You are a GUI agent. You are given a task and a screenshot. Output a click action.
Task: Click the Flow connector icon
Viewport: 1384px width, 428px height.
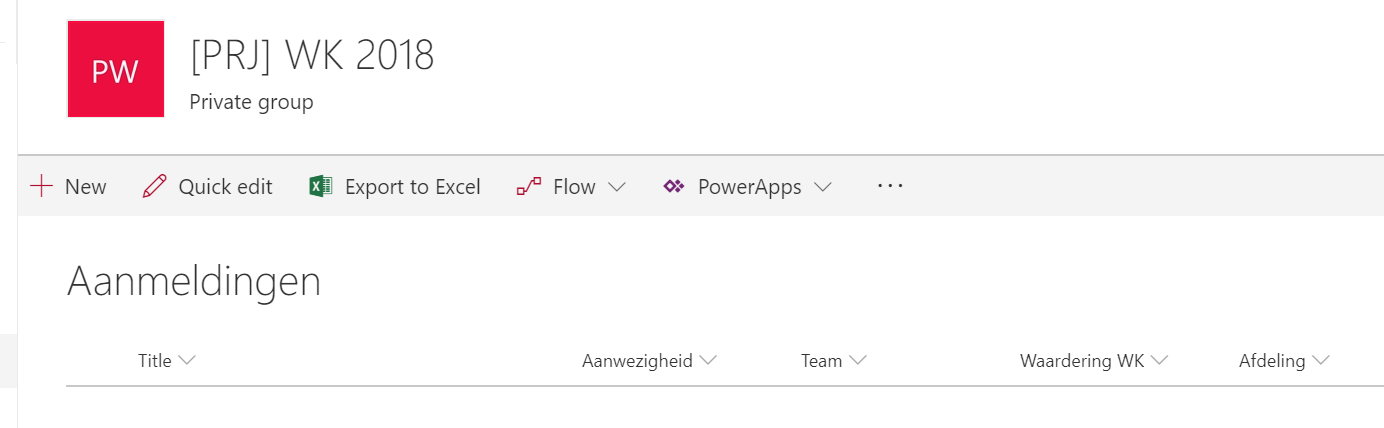tap(528, 186)
